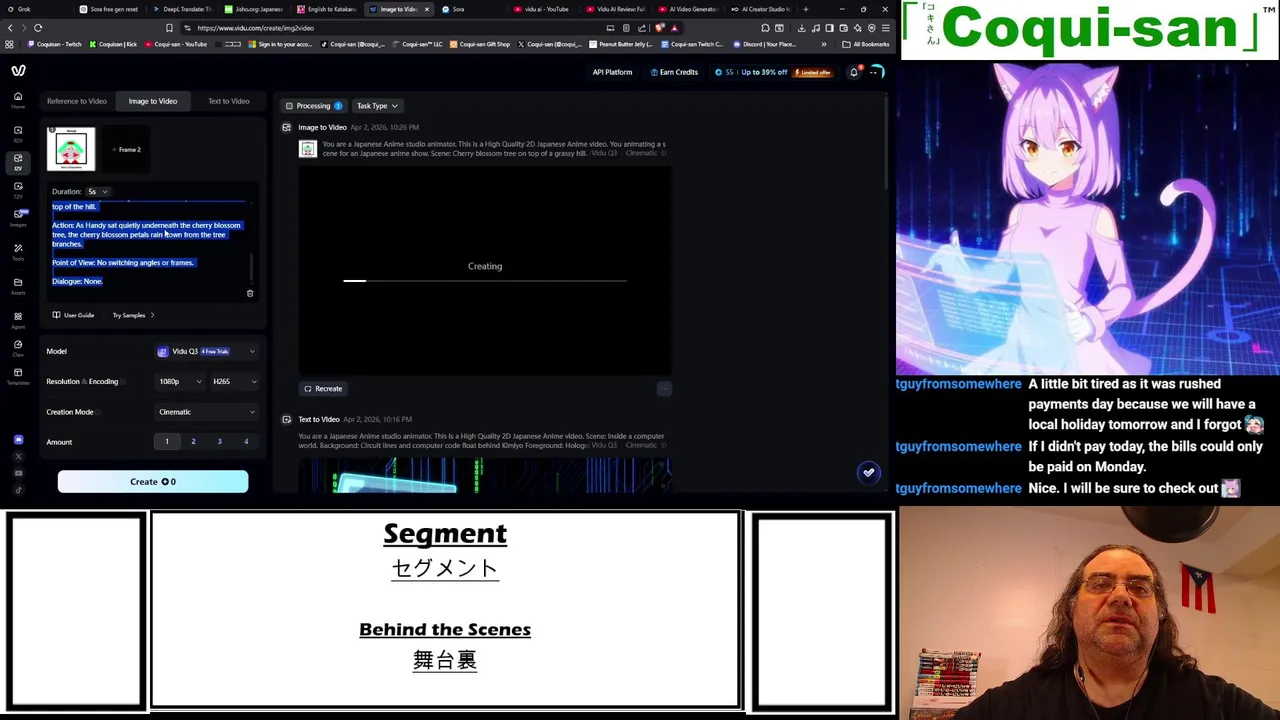This screenshot has width=1280, height=720.
Task: Open the browser hamburger menu
Action: click(886, 28)
